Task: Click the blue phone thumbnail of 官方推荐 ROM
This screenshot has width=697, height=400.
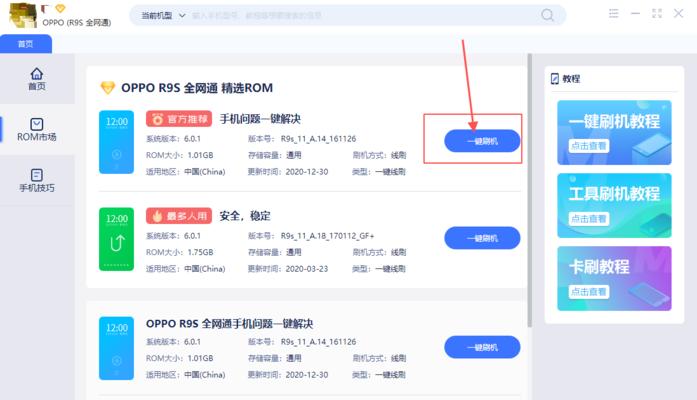Action: [116, 142]
